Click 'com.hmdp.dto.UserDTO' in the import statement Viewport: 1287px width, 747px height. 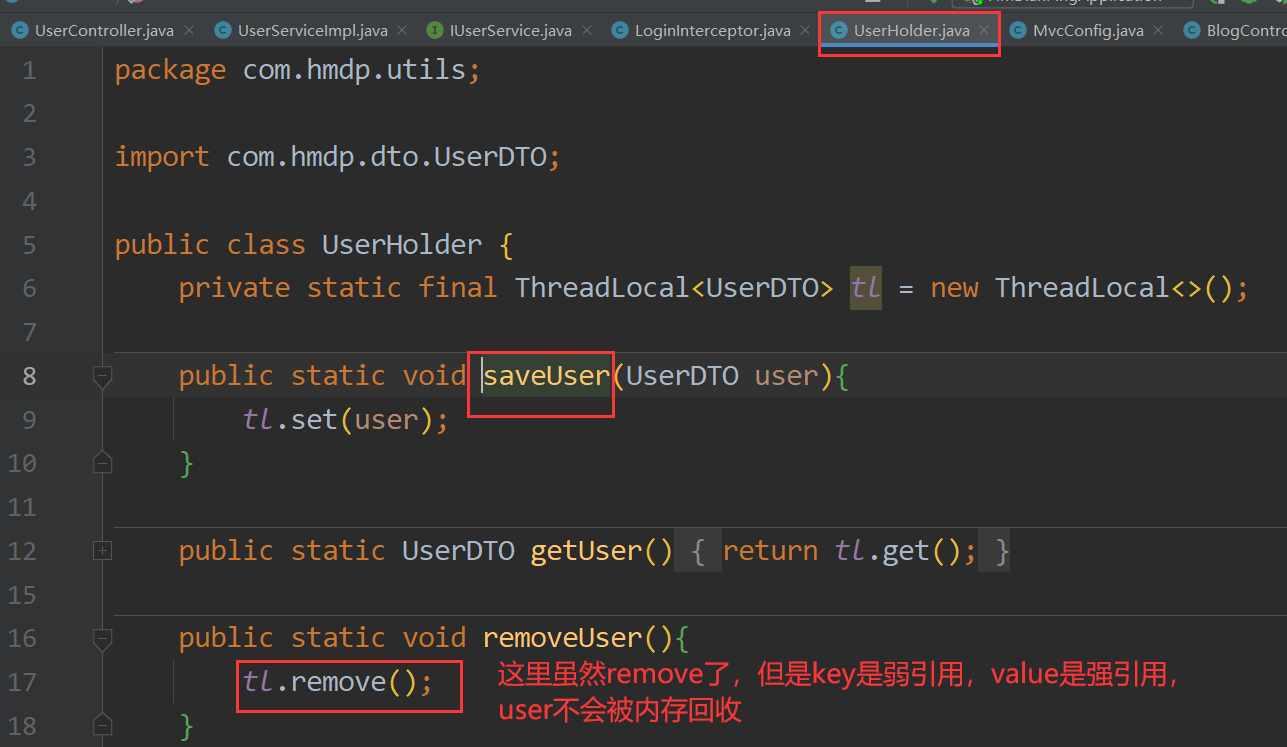(386, 157)
